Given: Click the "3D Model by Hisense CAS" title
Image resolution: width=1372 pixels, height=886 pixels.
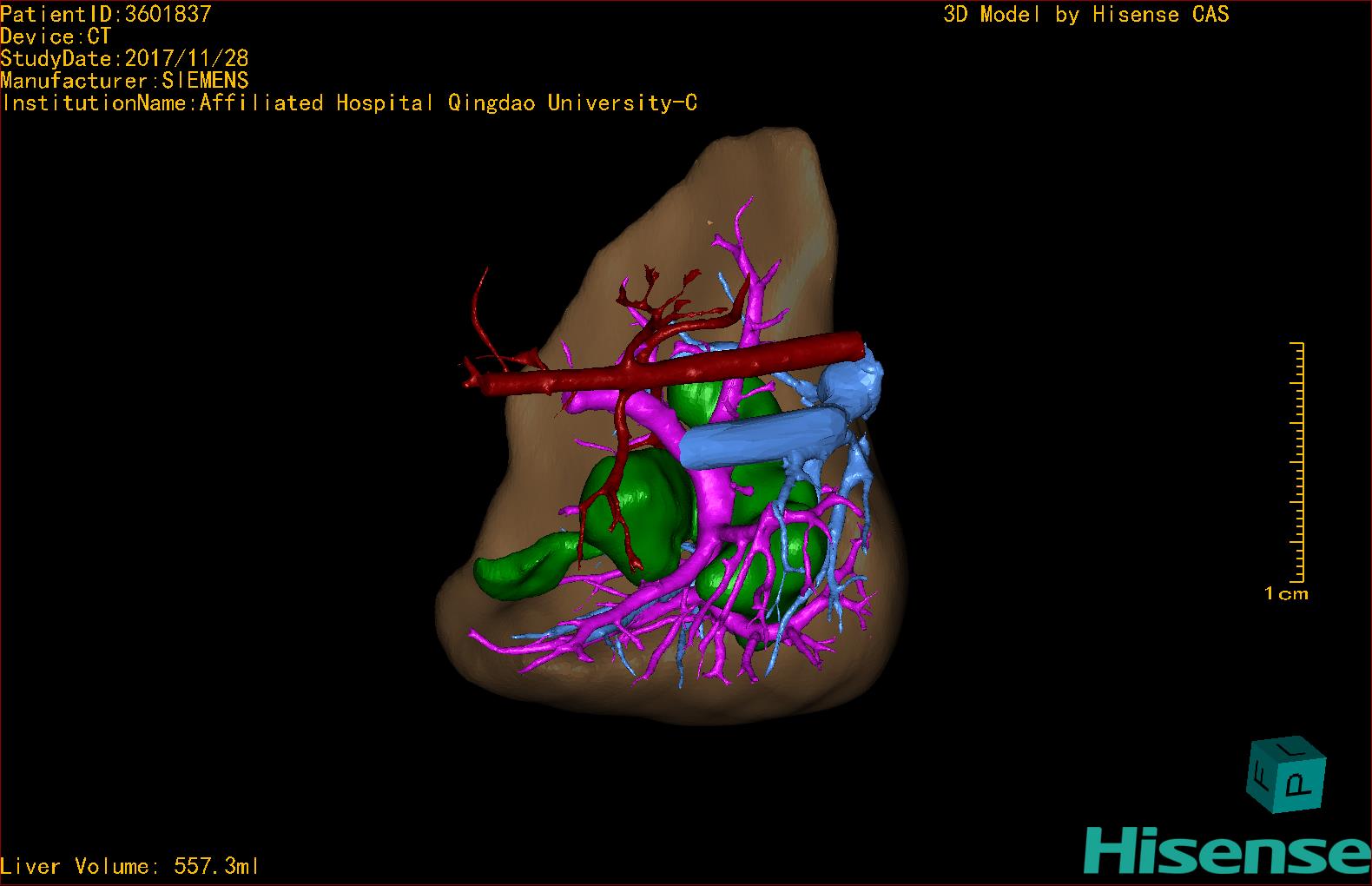Looking at the screenshot, I should click(1086, 14).
